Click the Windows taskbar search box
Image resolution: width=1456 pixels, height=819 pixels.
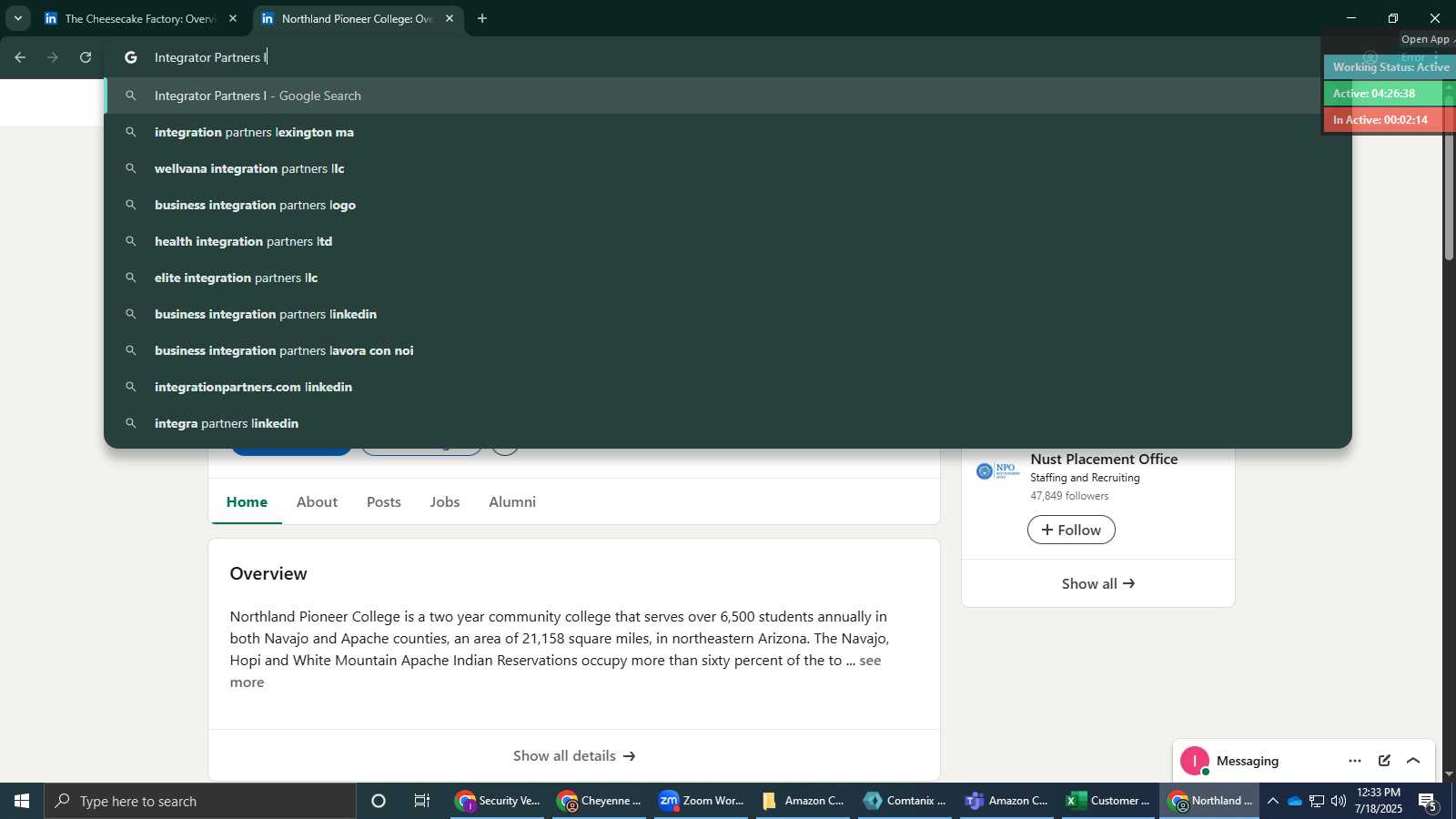click(x=200, y=801)
